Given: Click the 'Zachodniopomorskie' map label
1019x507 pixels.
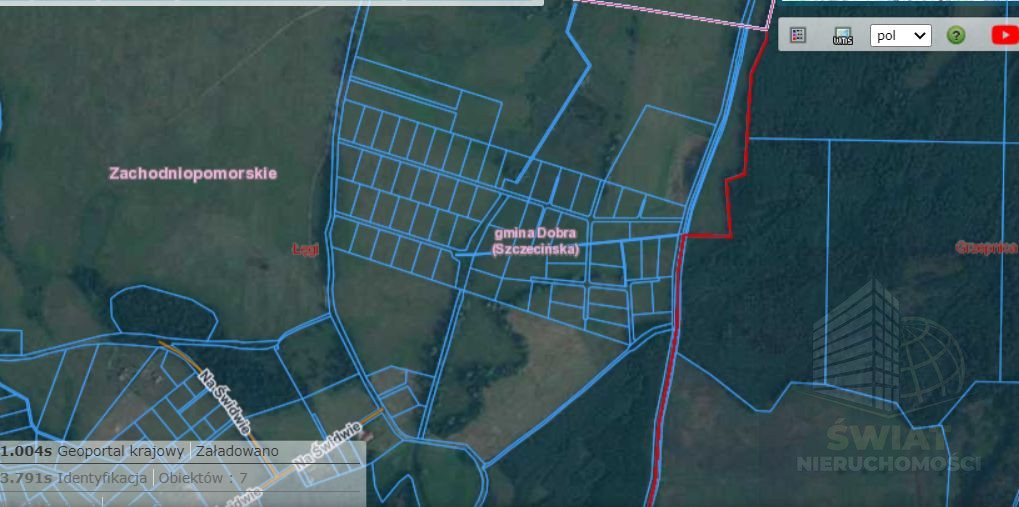Looking at the screenshot, I should [x=193, y=174].
